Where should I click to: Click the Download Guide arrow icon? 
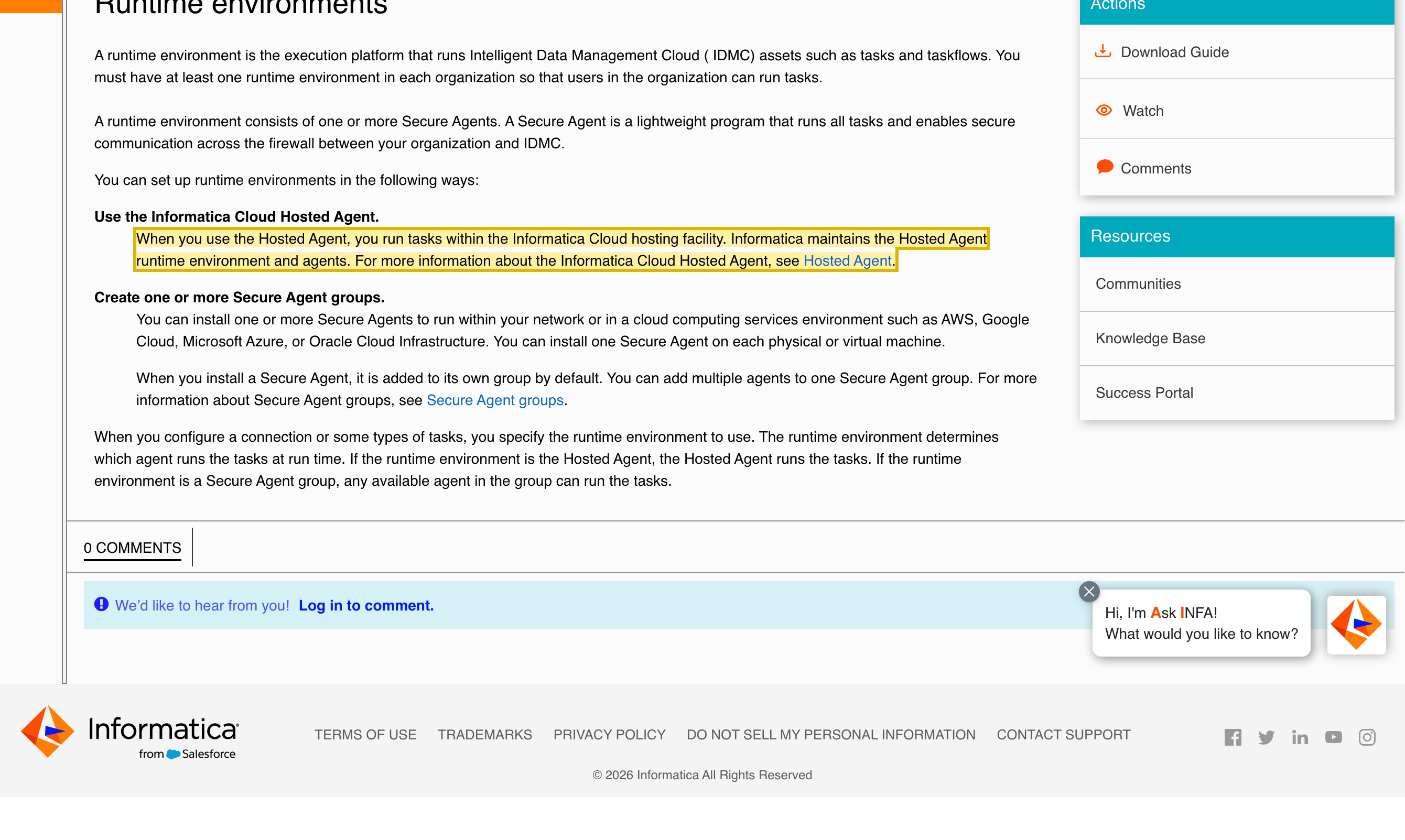click(x=1102, y=51)
